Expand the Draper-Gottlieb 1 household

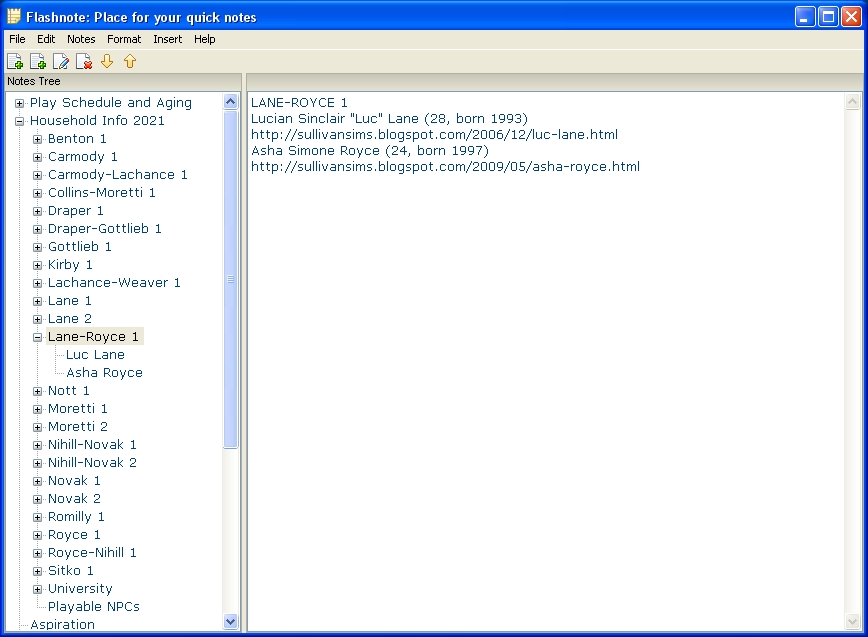[37, 229]
